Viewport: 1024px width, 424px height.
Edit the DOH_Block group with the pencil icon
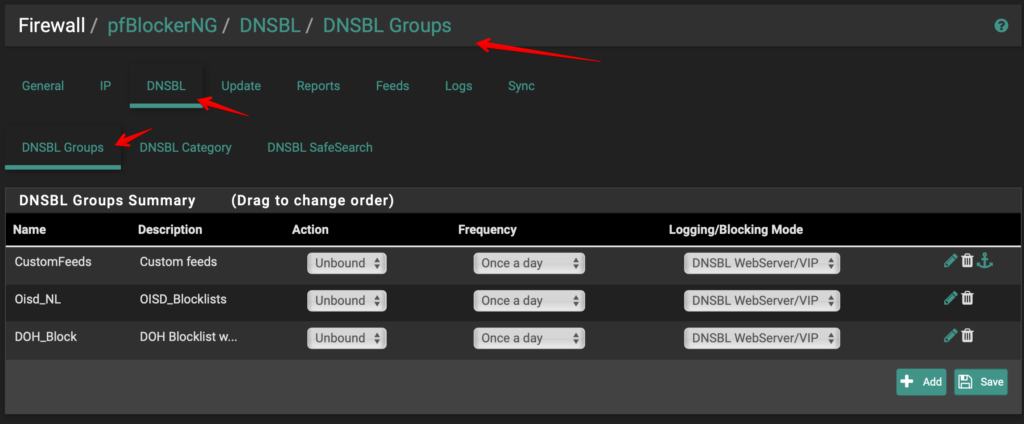[x=950, y=336]
